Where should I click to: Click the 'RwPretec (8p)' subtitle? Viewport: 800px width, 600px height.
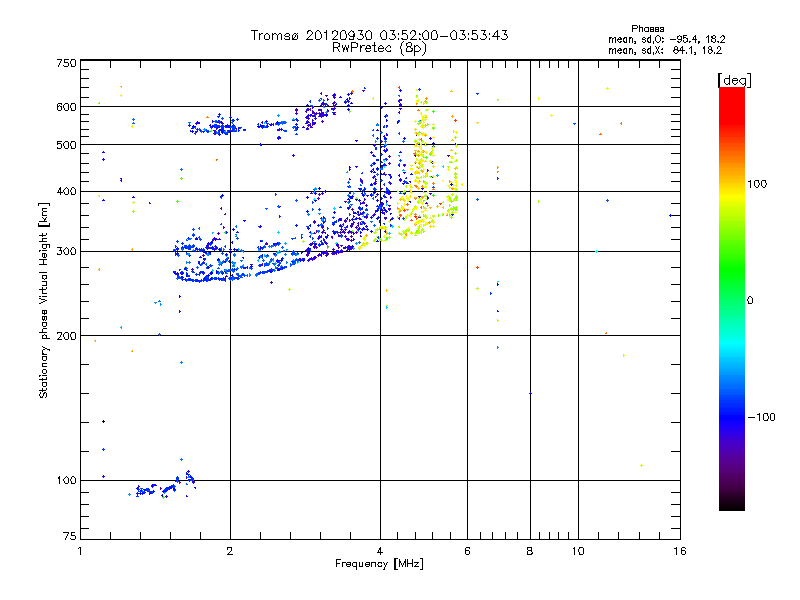[379, 48]
